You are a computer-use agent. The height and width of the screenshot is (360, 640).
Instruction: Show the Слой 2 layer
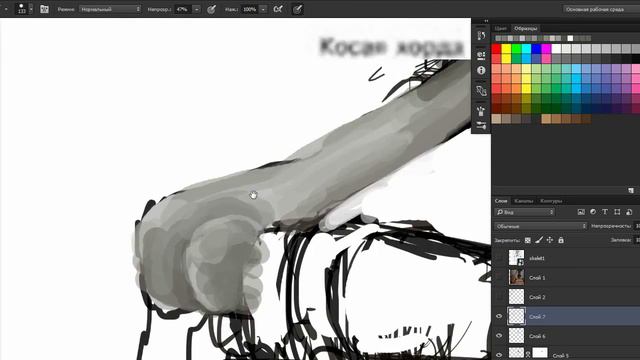point(499,297)
